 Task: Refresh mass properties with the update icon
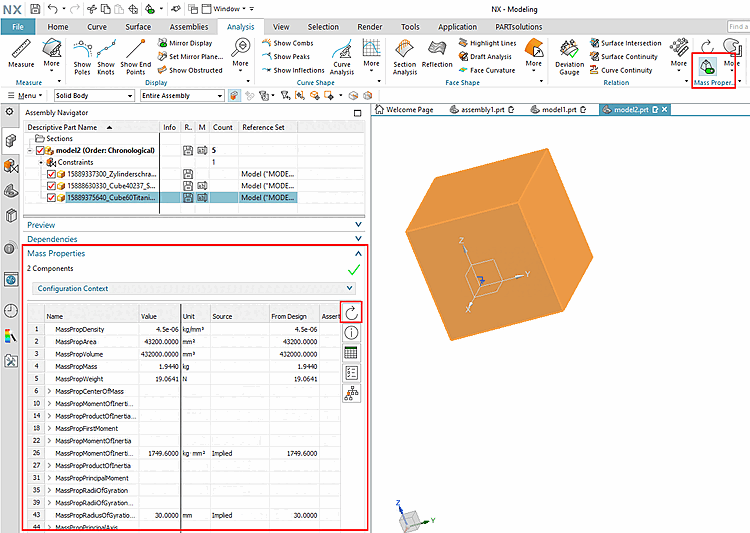(x=350, y=311)
